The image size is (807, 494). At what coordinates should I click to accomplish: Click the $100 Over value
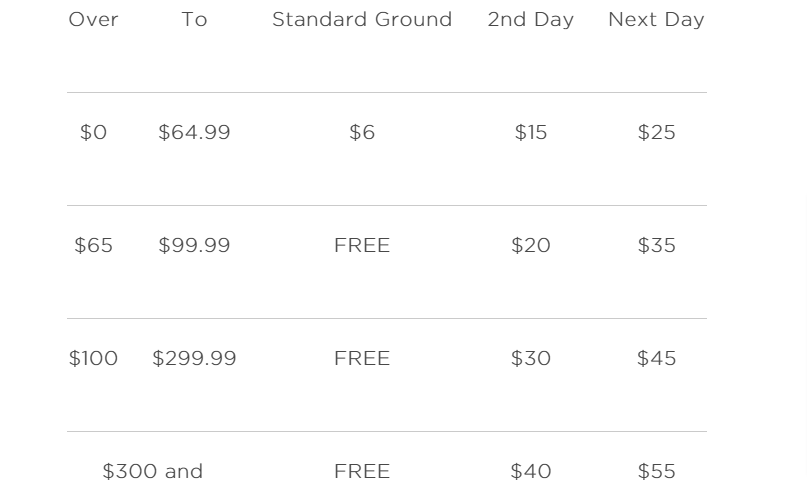[93, 359]
